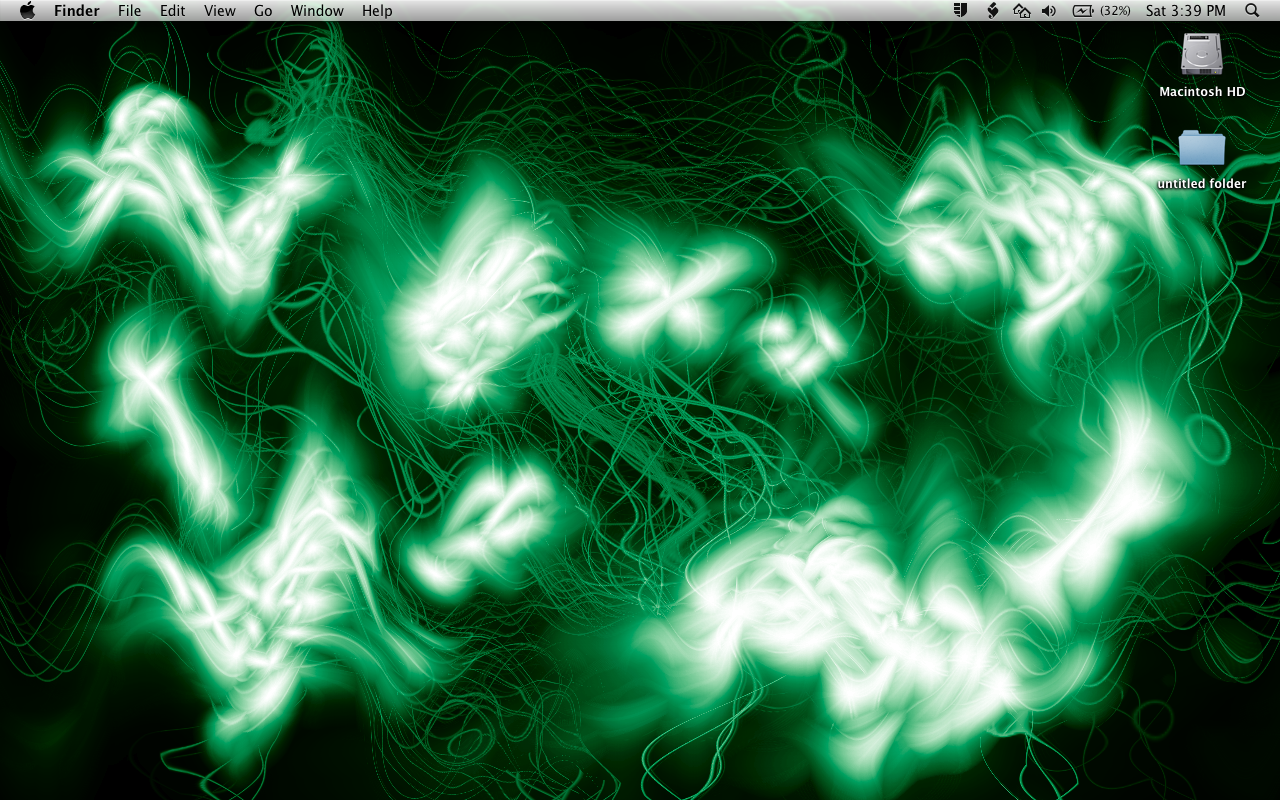Click the Macintosh HD name label

[1202, 92]
